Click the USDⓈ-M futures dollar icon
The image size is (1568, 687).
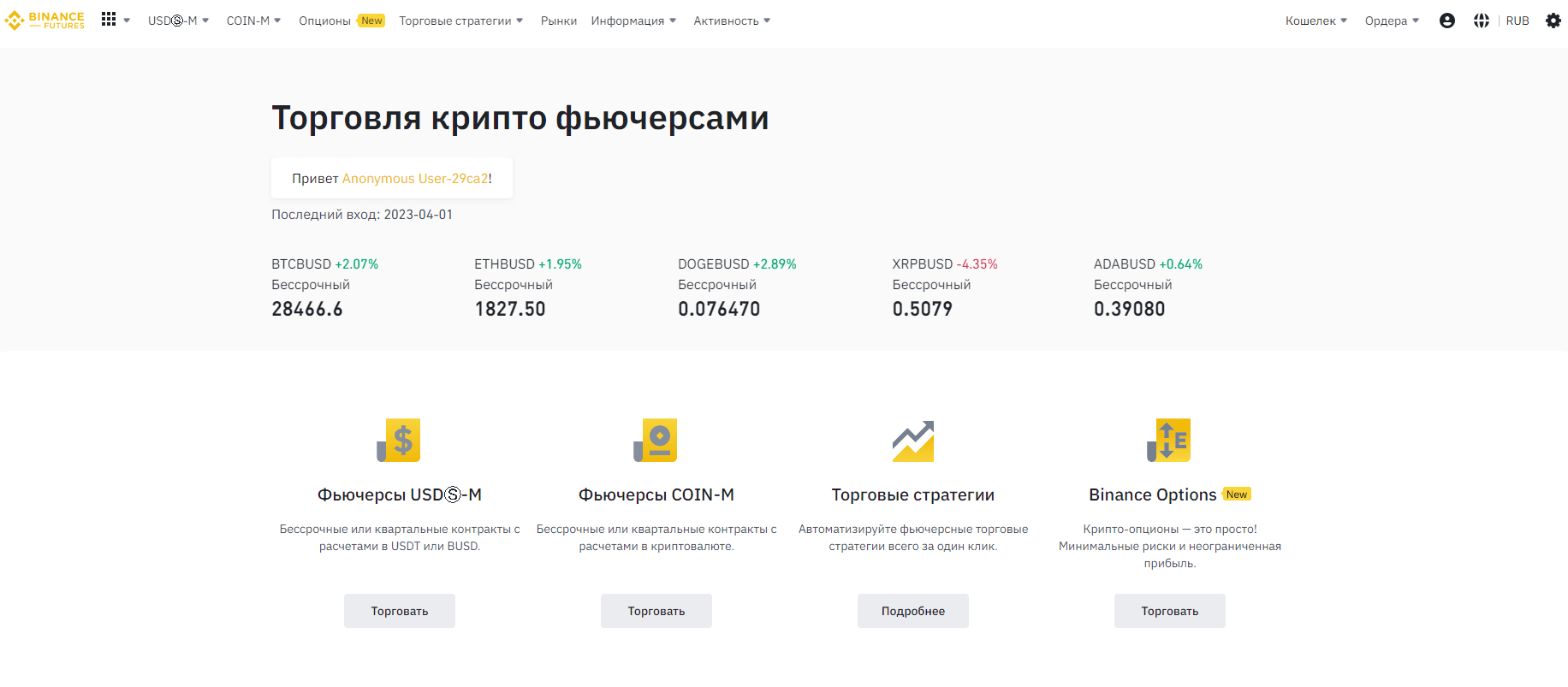(399, 441)
